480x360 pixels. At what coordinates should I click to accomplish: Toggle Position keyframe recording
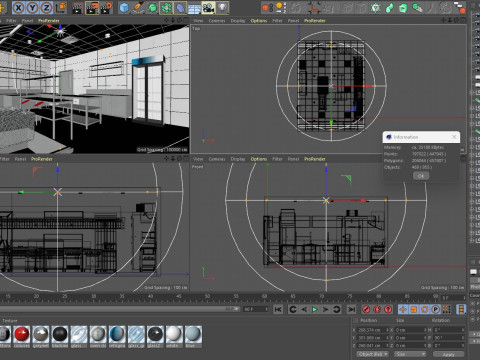pos(403,309)
